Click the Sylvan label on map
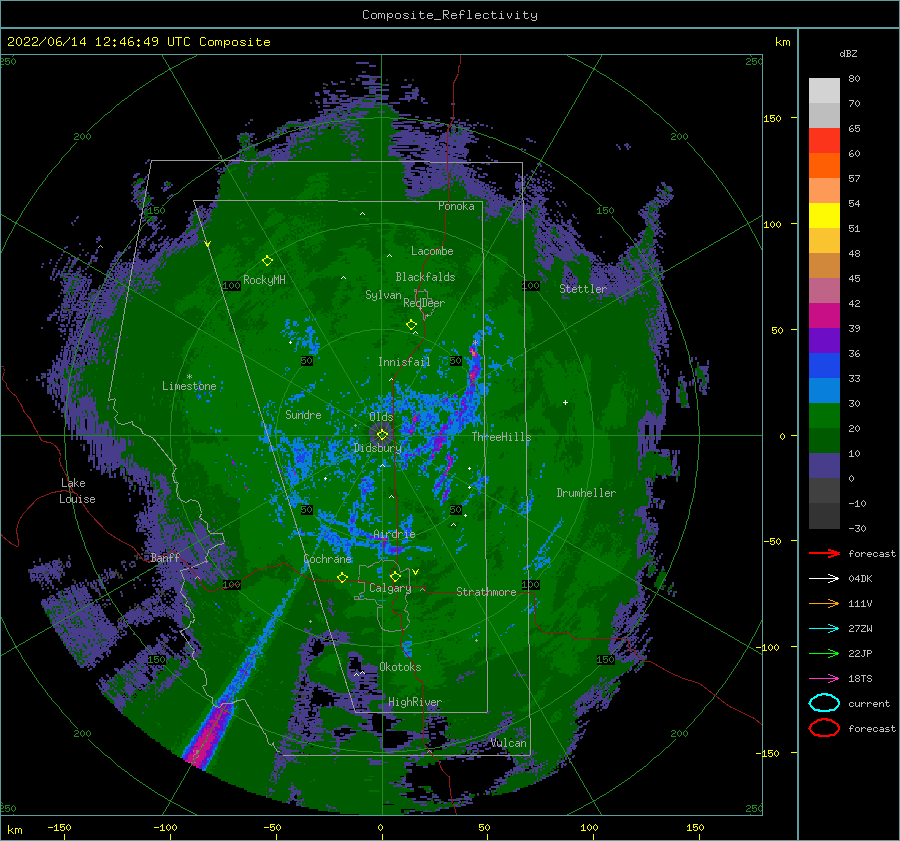This screenshot has height=841, width=900. [x=383, y=295]
